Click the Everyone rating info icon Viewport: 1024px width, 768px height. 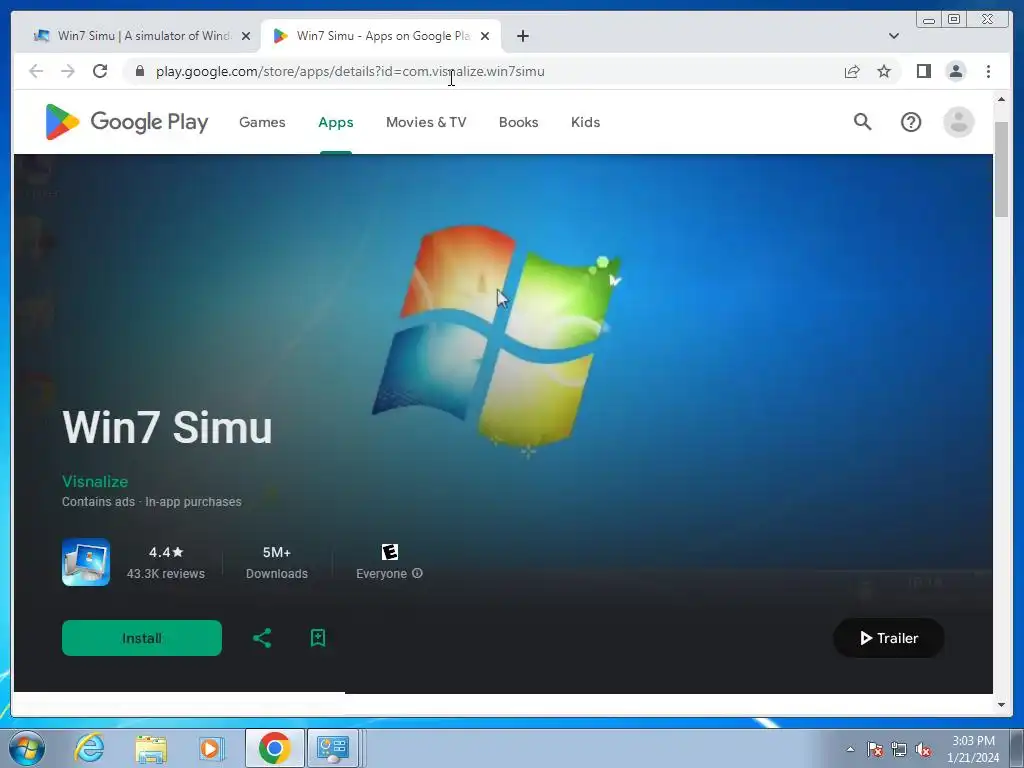[x=417, y=573]
